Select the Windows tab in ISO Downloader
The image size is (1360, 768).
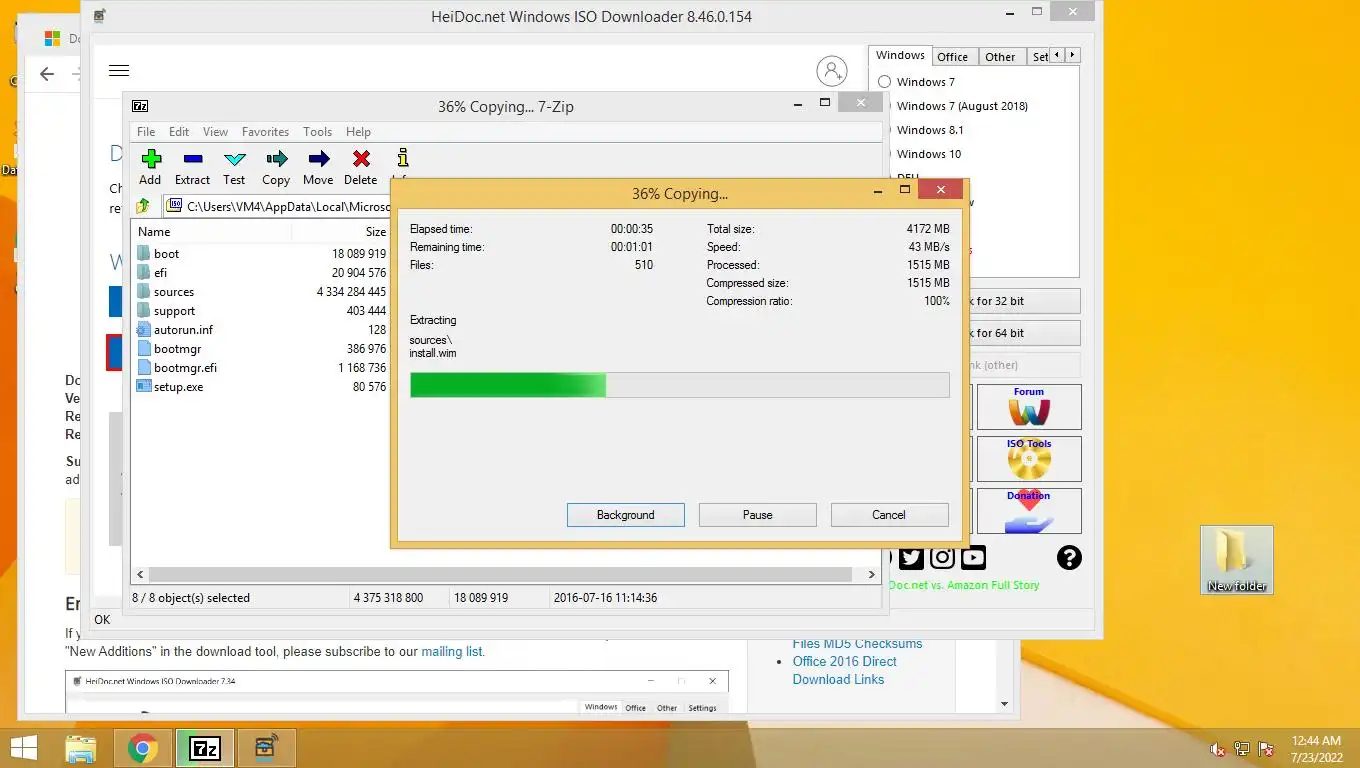pos(900,56)
